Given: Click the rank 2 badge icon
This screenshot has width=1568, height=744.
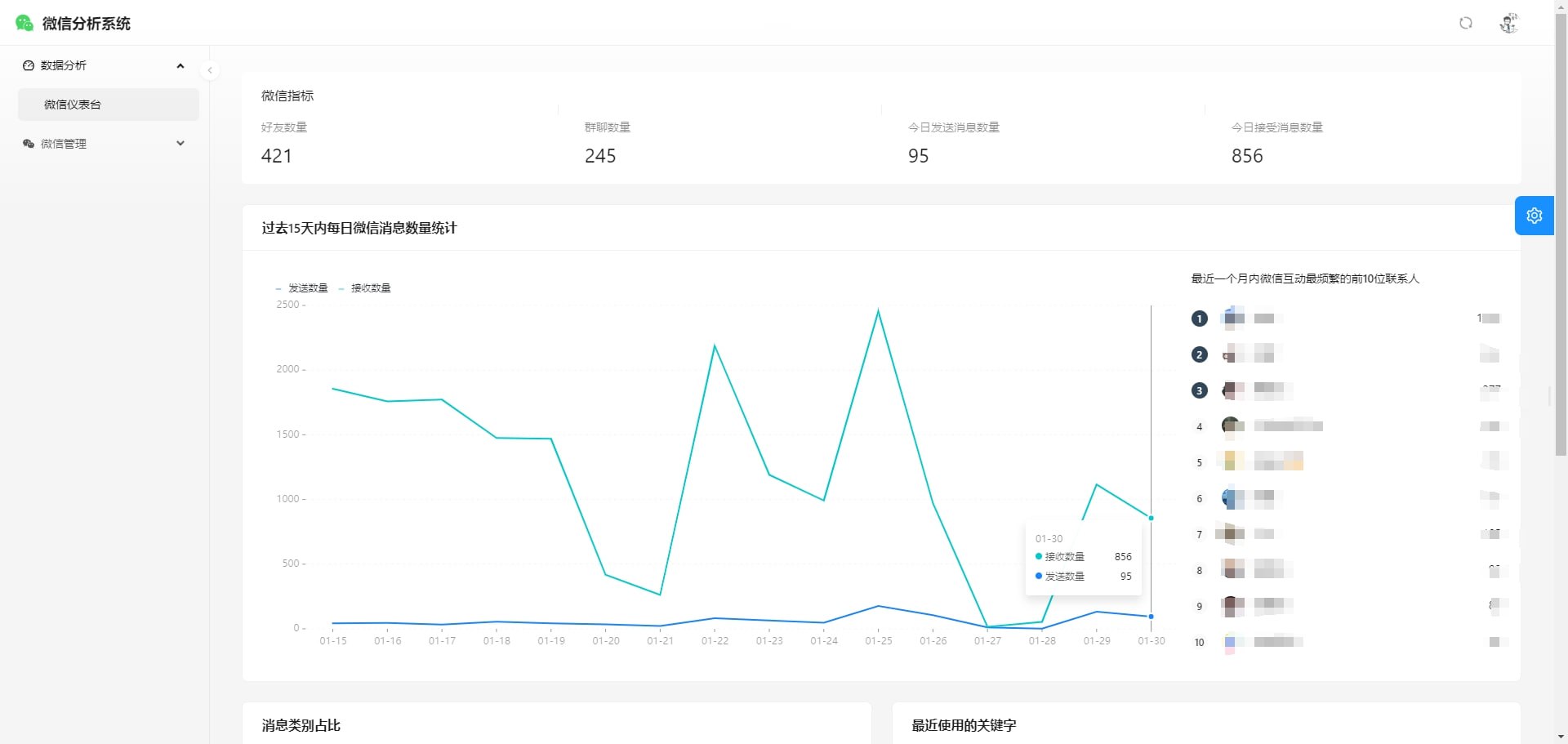Looking at the screenshot, I should coord(1199,354).
